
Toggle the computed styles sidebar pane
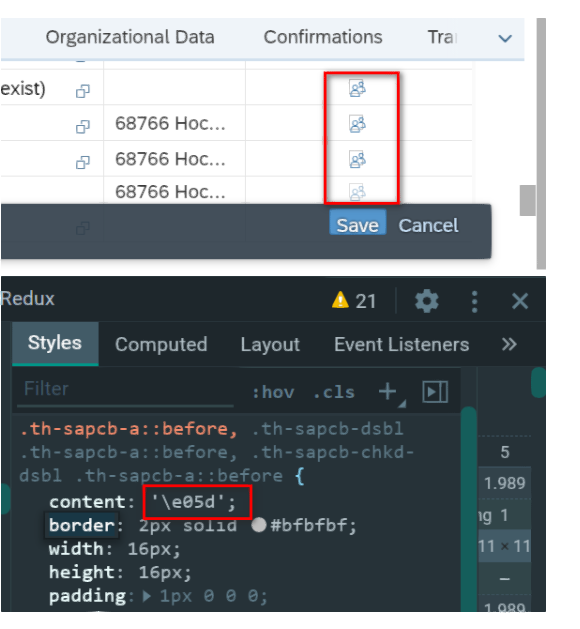(x=435, y=392)
